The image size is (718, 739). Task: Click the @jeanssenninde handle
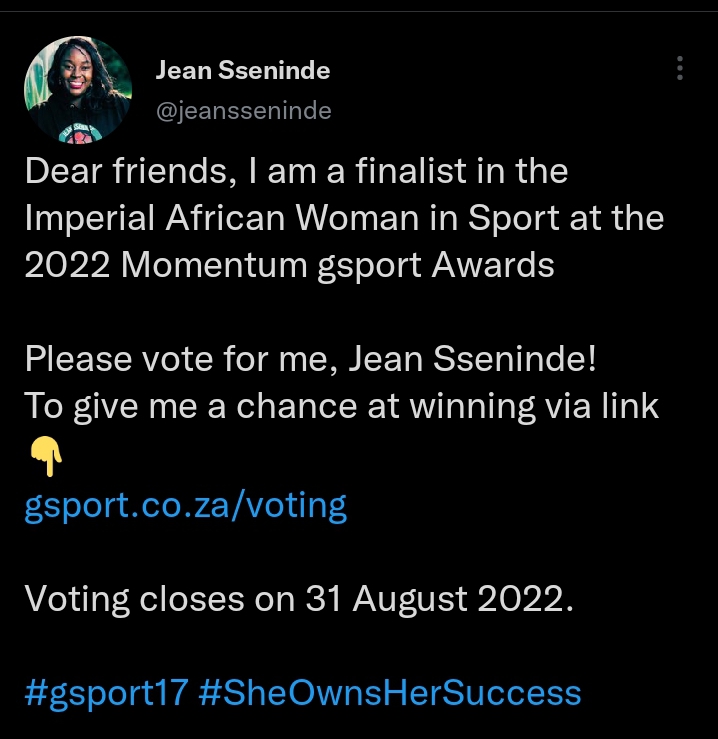[x=243, y=110]
